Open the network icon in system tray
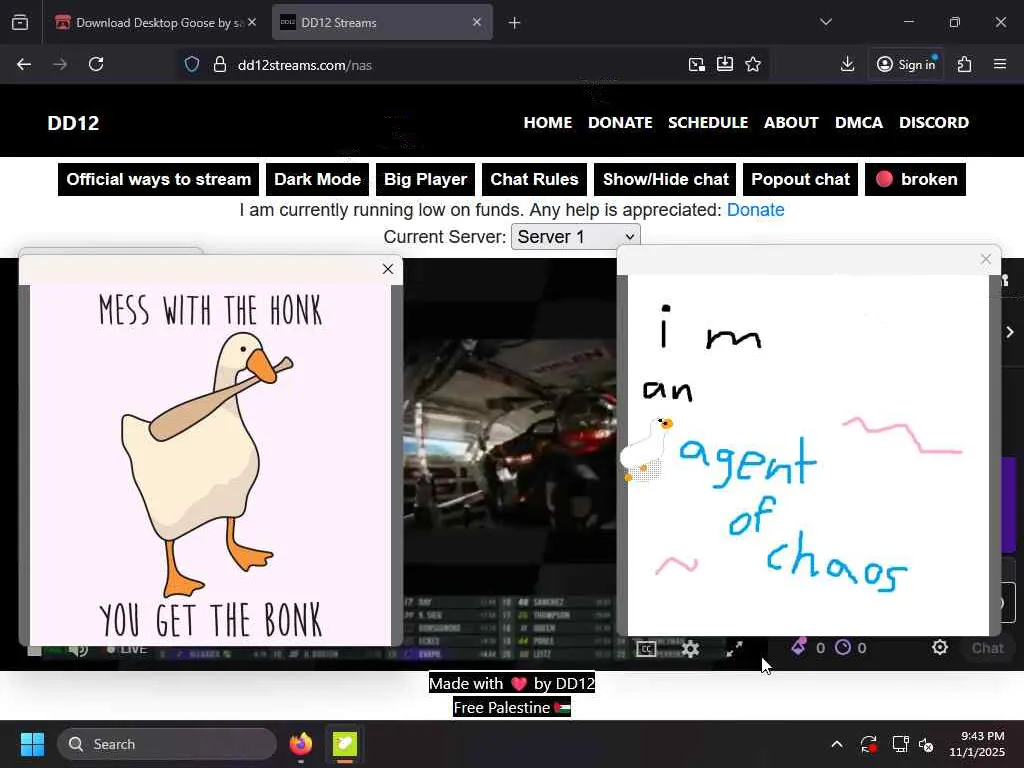 901,744
